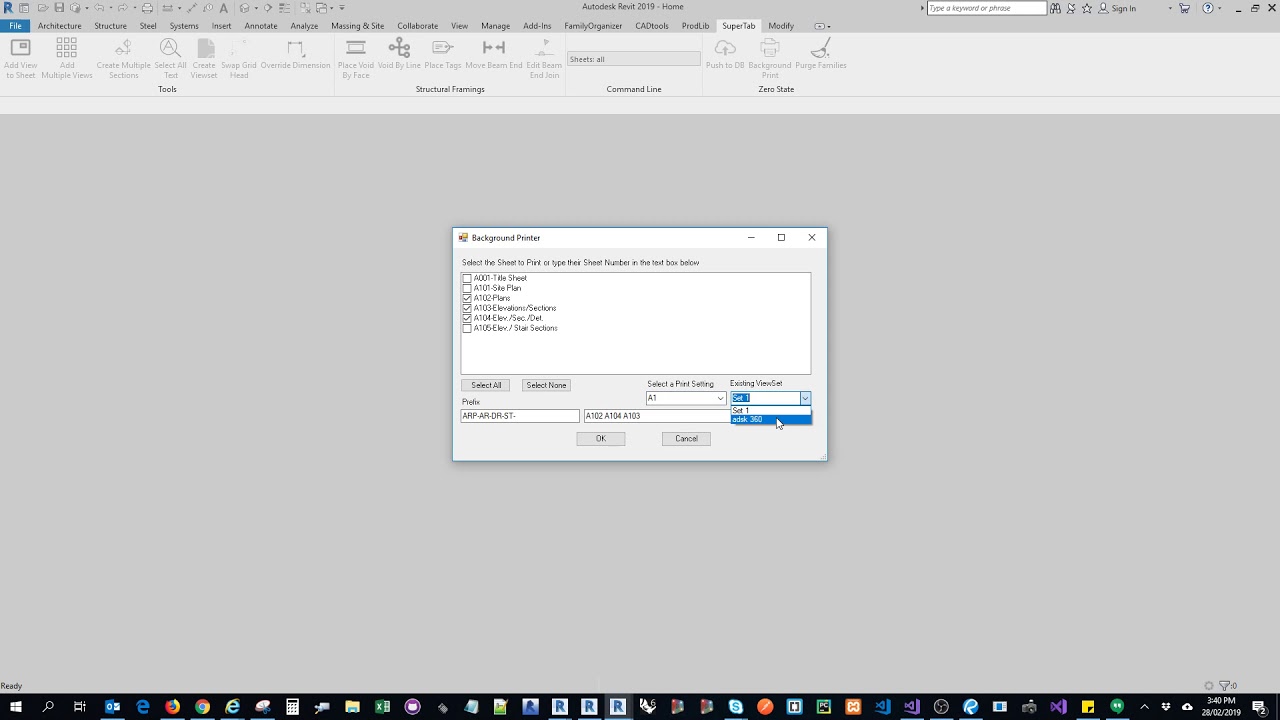Click the Push to DB cloud icon

coord(725,47)
